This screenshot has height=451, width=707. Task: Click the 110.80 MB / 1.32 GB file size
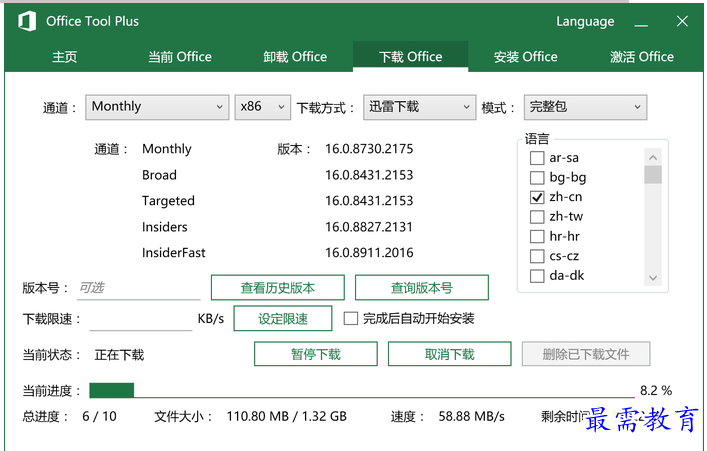(286, 416)
